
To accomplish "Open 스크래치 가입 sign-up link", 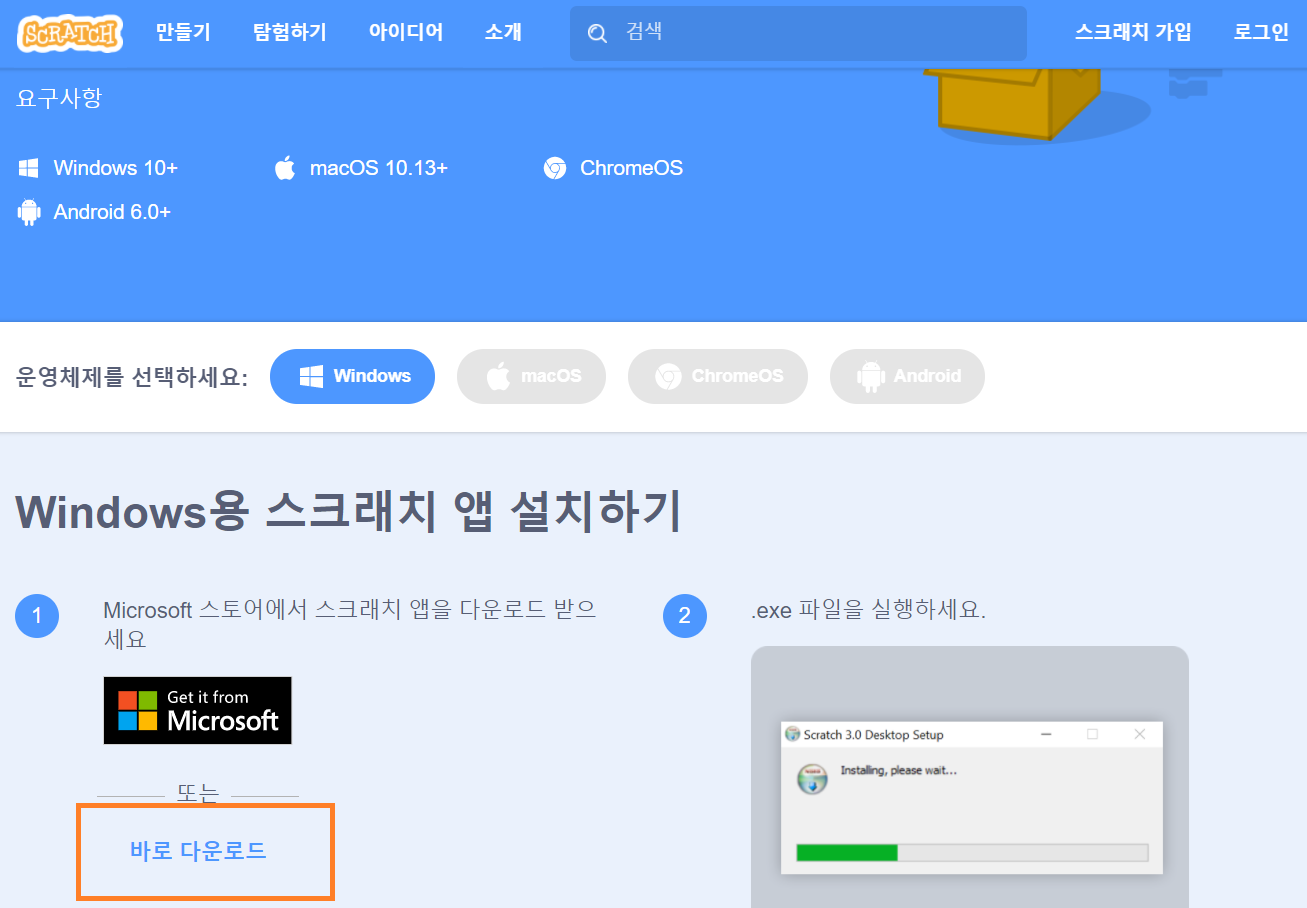I will tap(1133, 32).
